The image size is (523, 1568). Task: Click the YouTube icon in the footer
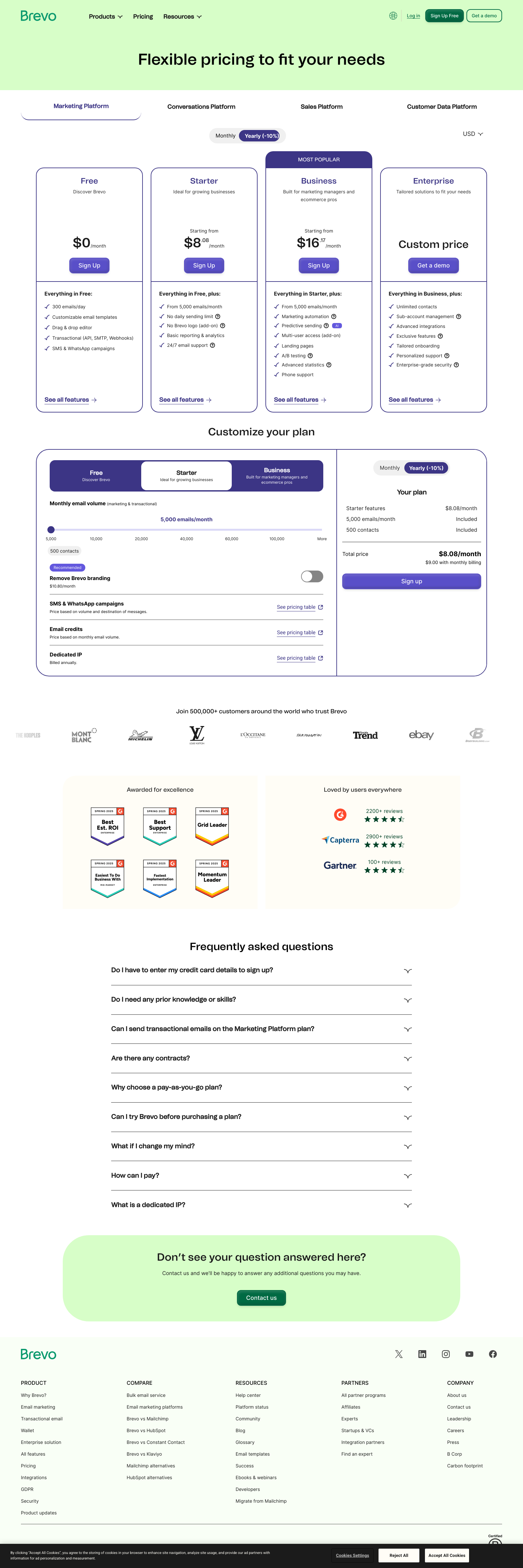click(x=469, y=1354)
